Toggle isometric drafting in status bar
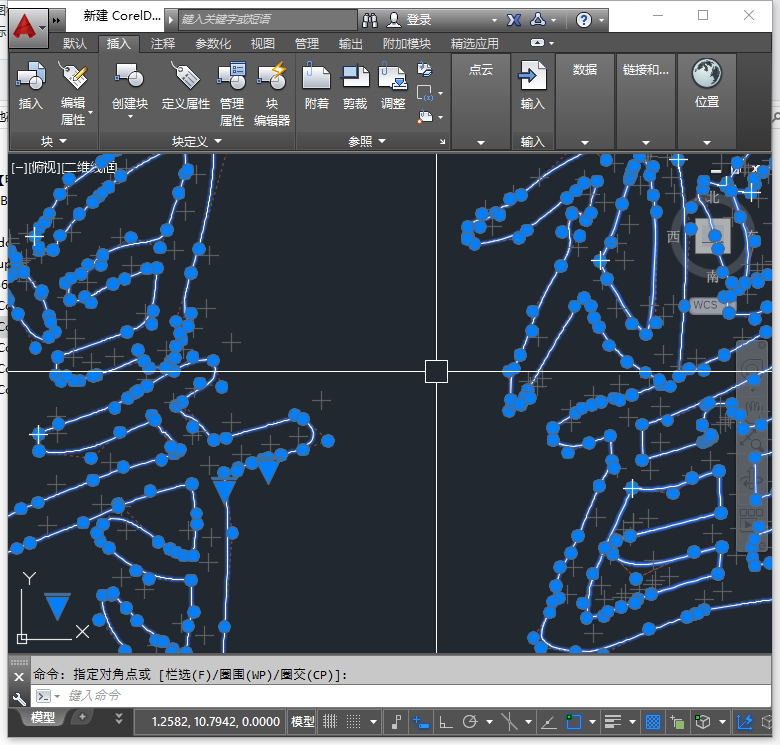 [509, 722]
